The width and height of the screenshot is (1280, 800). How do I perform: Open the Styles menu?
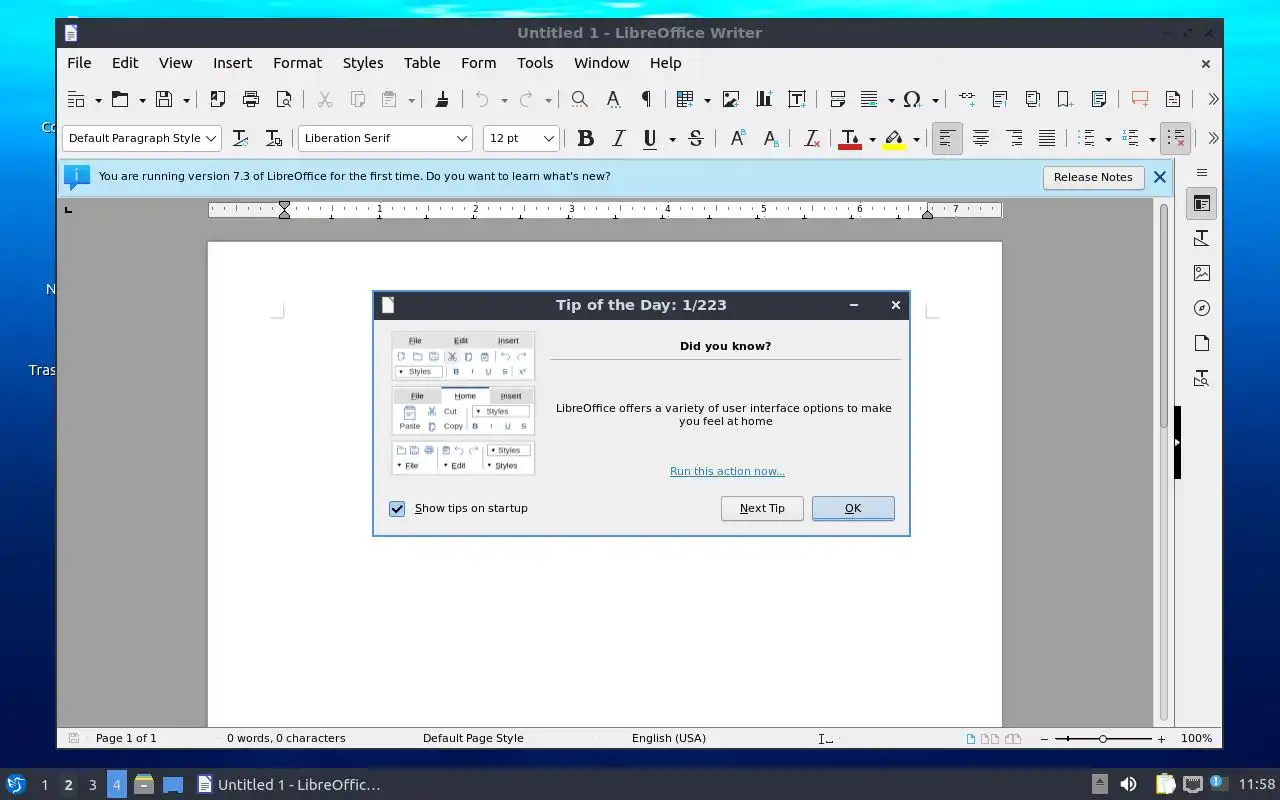[x=363, y=62]
